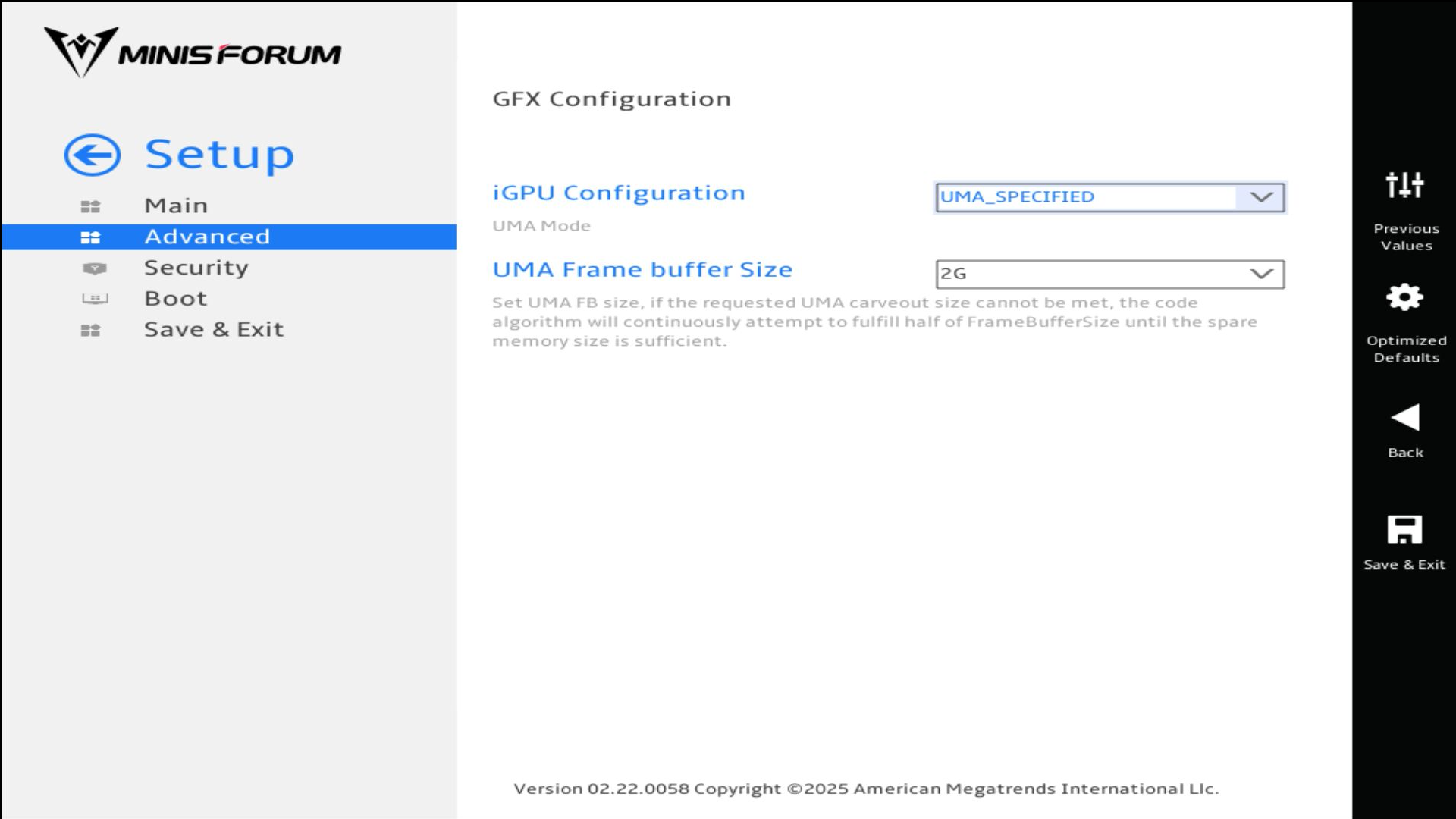
Task: Click the Minisforum logo
Action: tap(193, 52)
